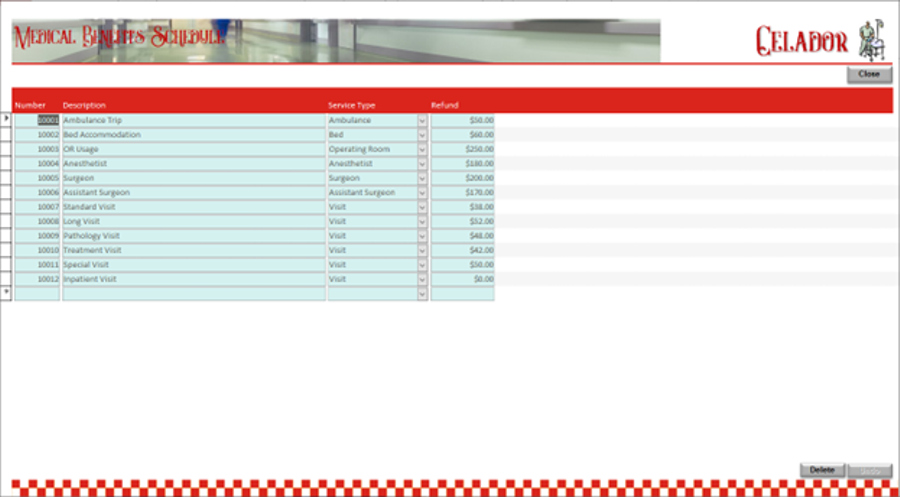
Task: Click the Long Visit description field
Action: [x=193, y=222]
